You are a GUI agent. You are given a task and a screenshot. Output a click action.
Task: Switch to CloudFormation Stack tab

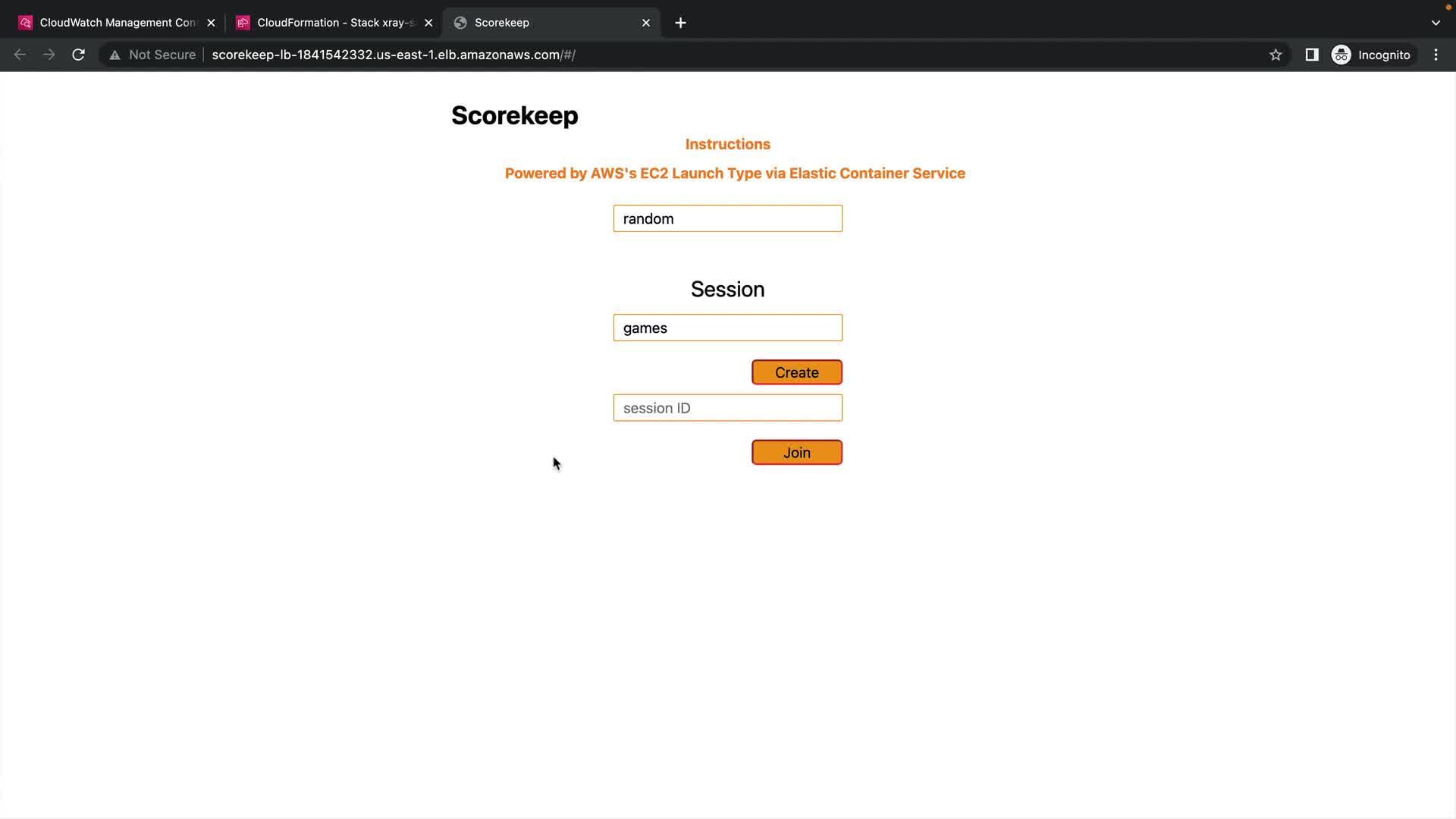[x=328, y=23]
